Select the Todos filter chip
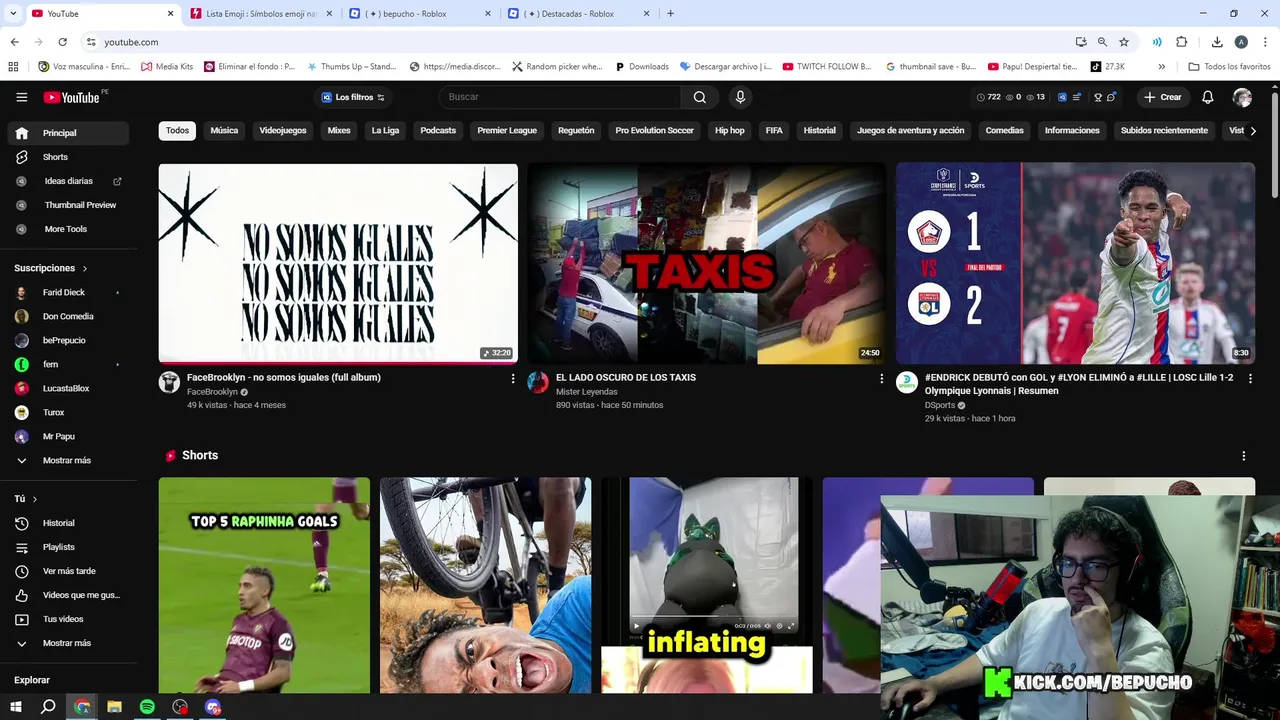1280x720 pixels. [177, 130]
